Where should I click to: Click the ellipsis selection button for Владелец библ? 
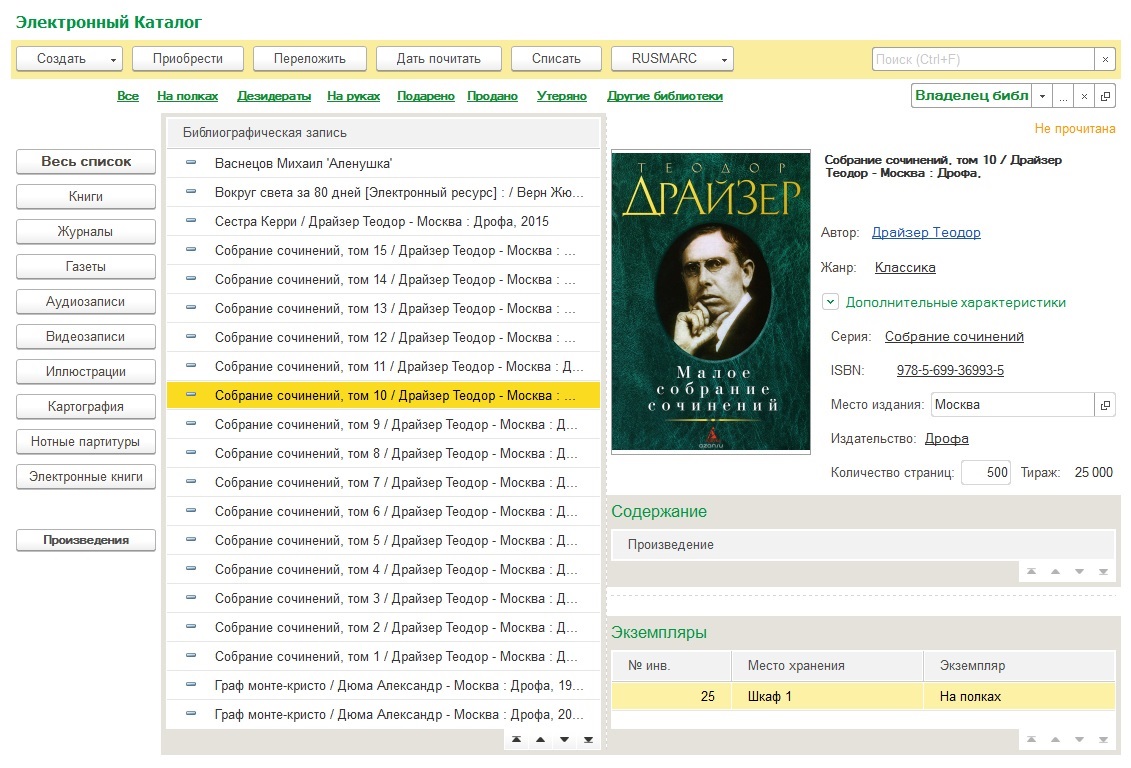click(x=1063, y=96)
